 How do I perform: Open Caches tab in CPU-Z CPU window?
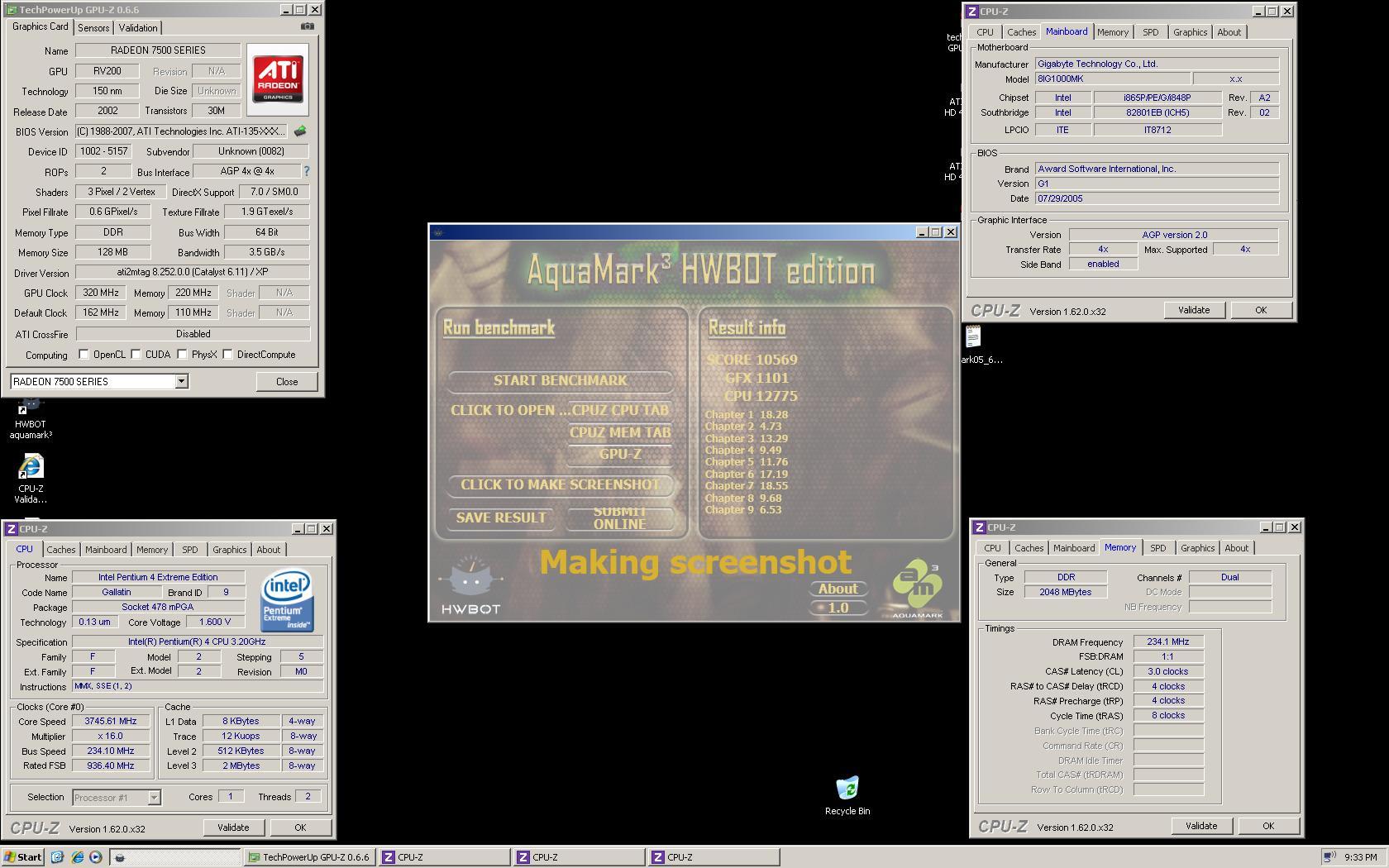click(x=61, y=550)
